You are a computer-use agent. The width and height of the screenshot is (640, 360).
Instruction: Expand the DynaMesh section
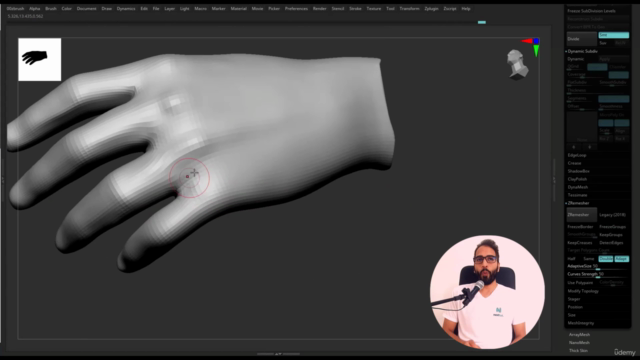578,187
